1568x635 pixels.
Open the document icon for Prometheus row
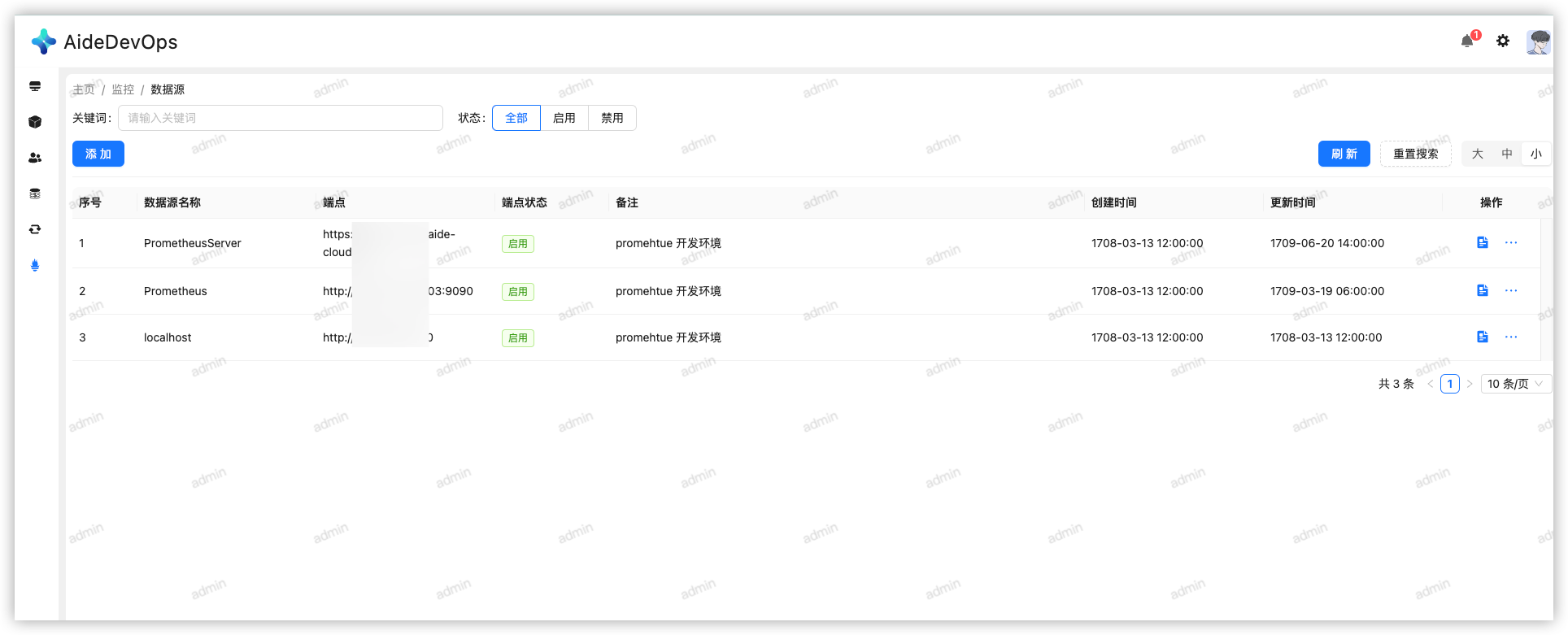click(x=1483, y=290)
